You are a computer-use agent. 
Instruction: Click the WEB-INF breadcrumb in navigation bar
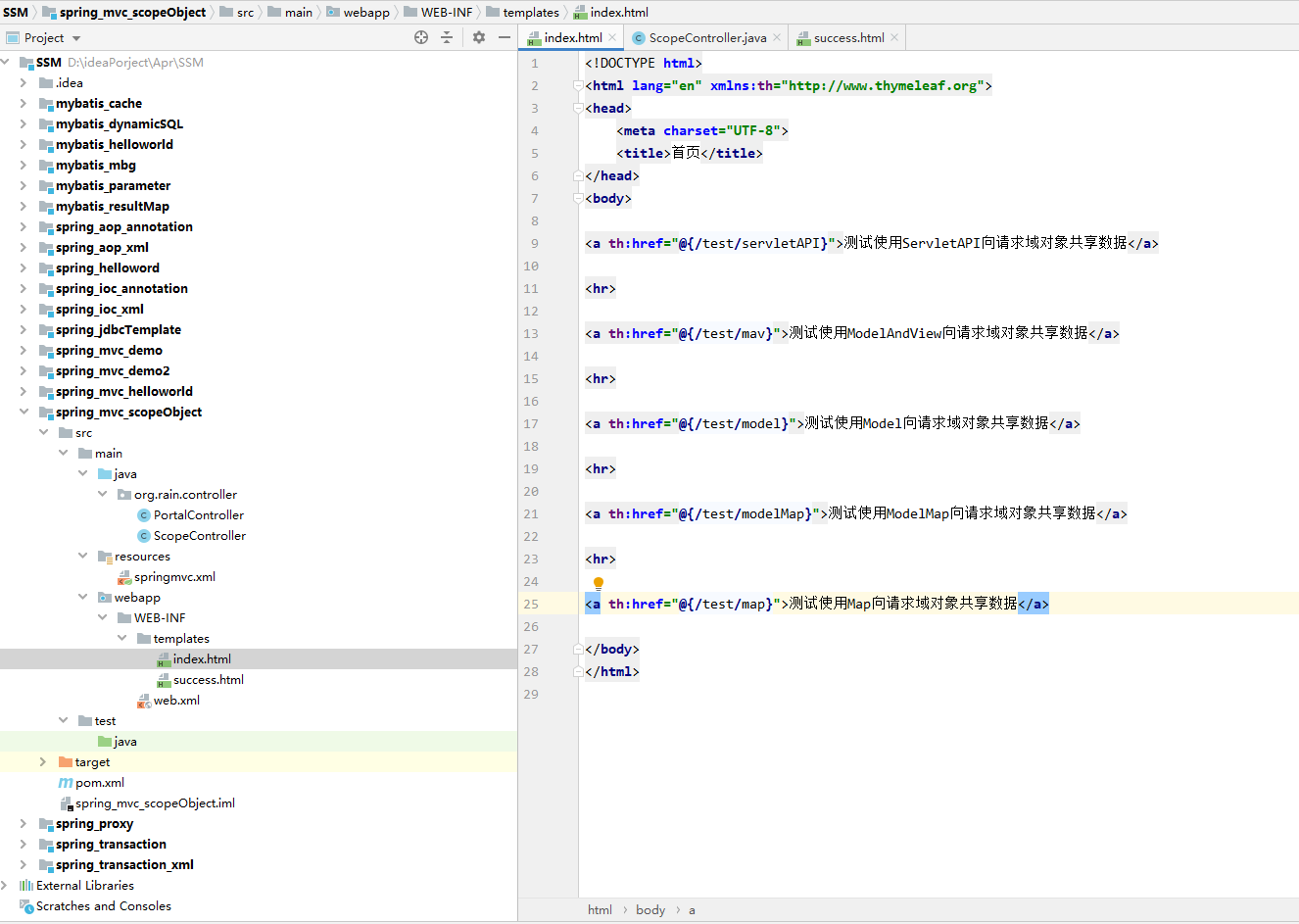point(438,13)
